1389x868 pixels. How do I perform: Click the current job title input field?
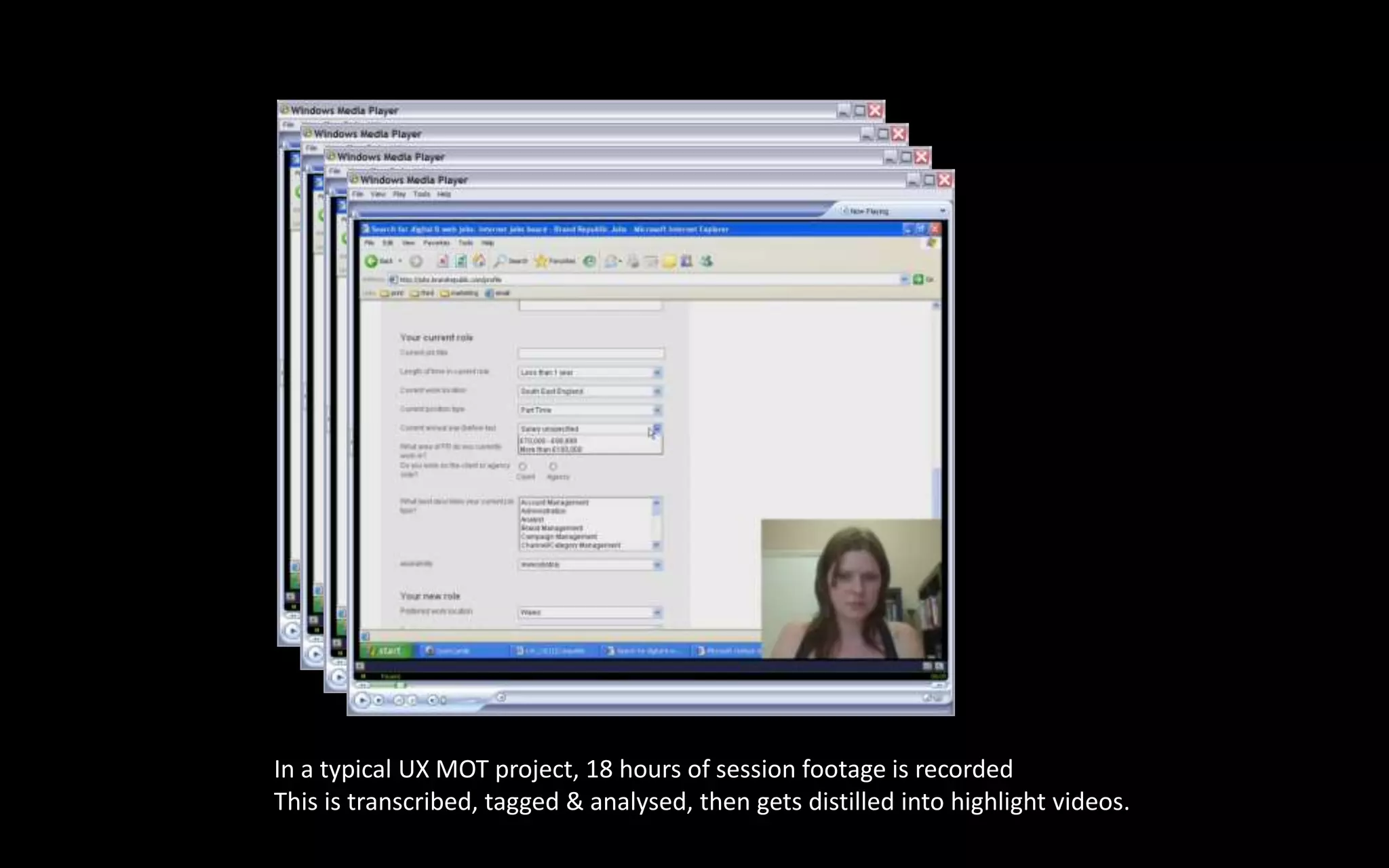pyautogui.click(x=591, y=353)
